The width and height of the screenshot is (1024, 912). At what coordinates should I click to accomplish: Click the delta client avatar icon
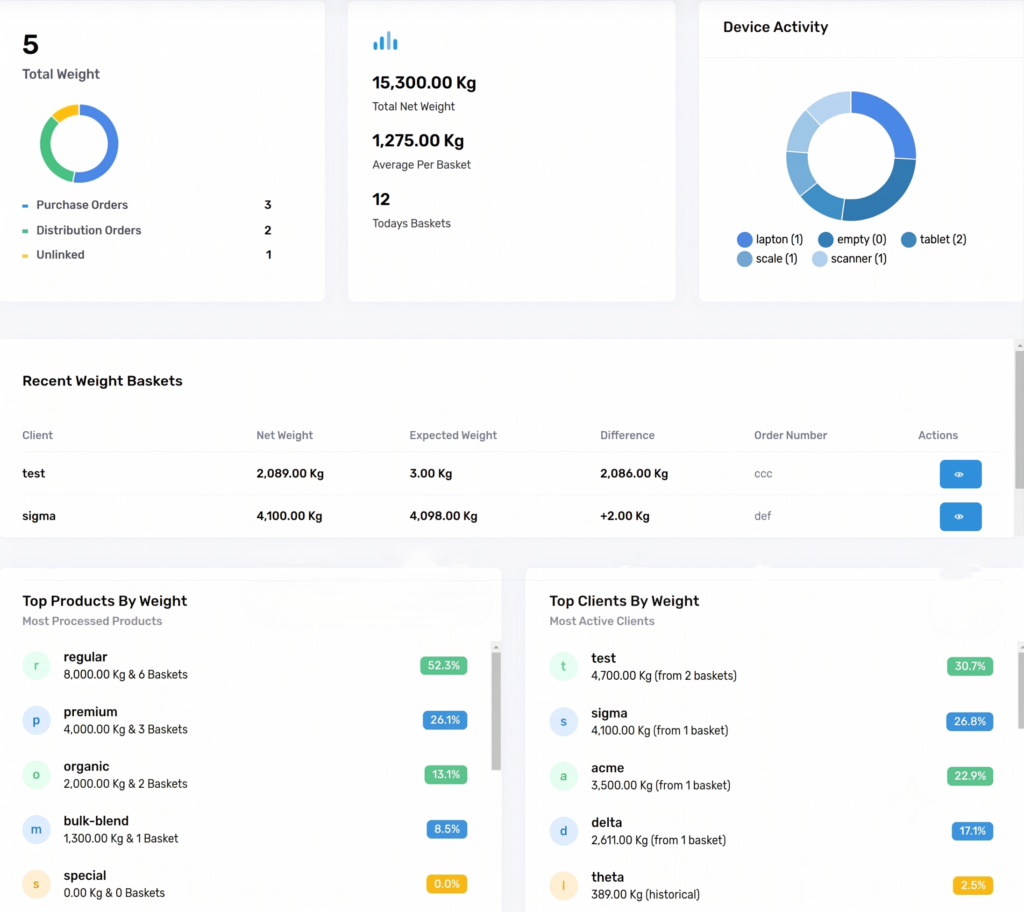pyautogui.click(x=563, y=831)
